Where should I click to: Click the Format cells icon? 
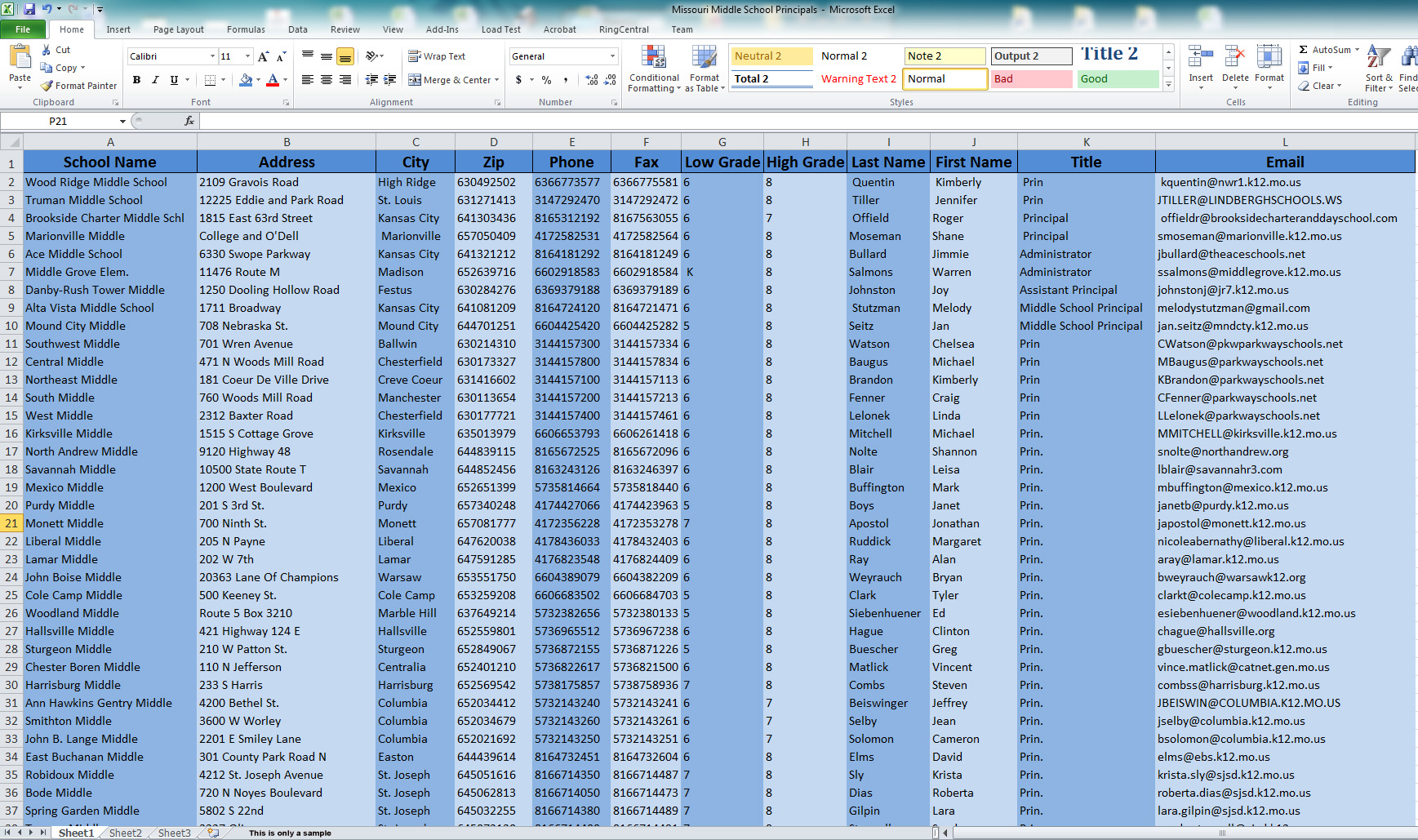tap(1269, 57)
